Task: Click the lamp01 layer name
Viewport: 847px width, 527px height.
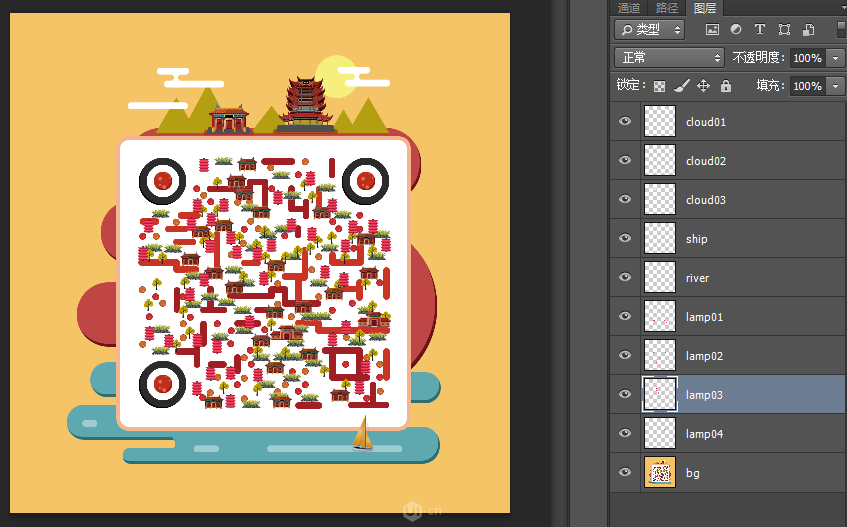Action: pos(704,317)
